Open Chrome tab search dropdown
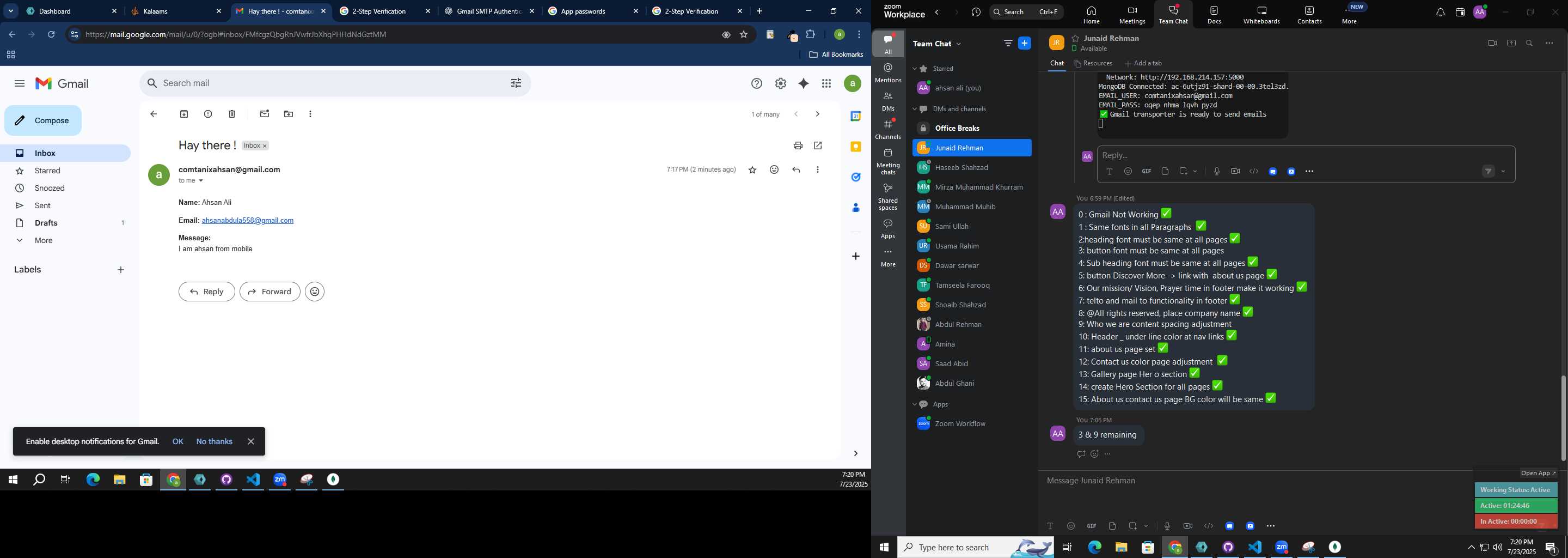 [11, 11]
